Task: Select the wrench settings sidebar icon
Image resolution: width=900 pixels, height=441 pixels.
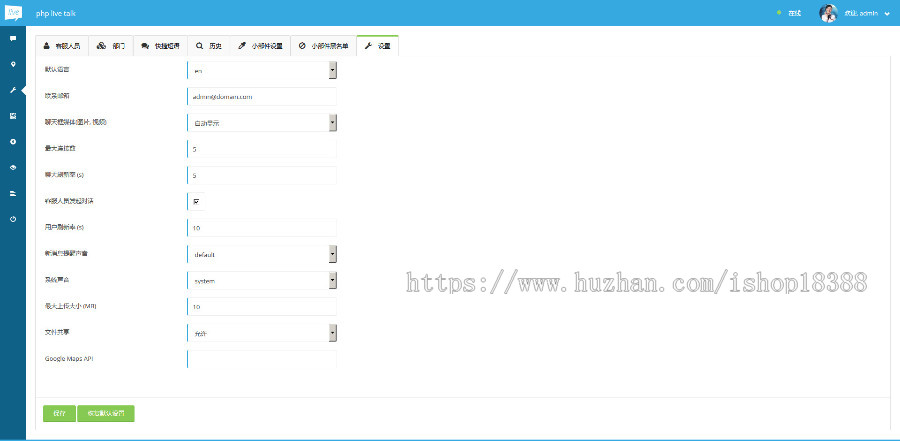Action: pyautogui.click(x=13, y=90)
